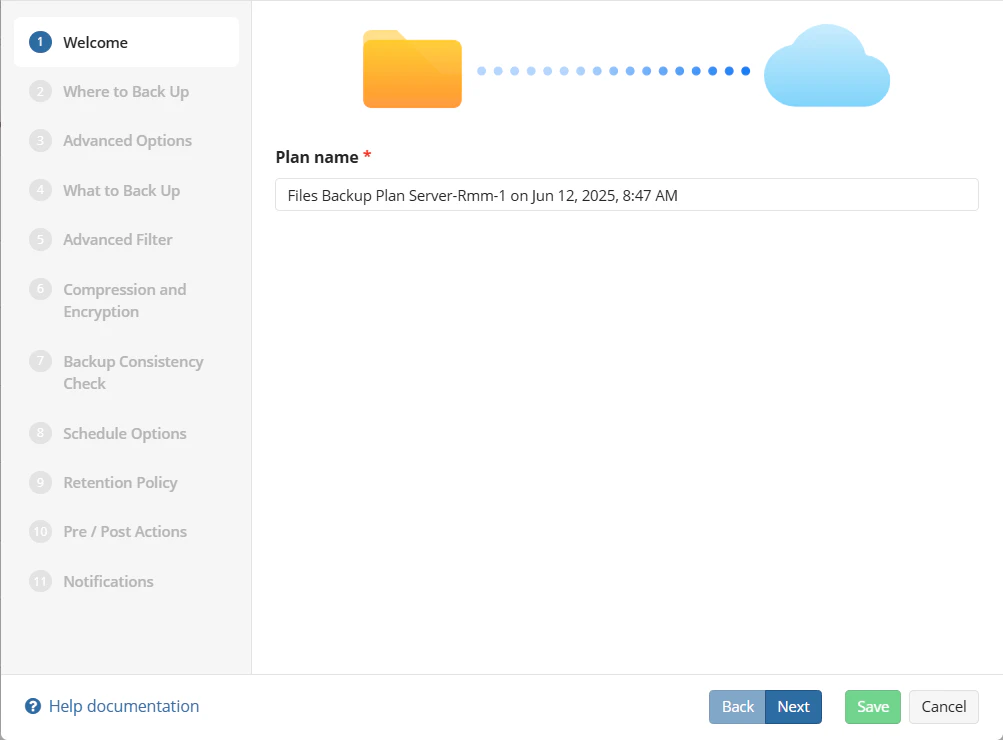Click the step 6 circle beside Compression and Encryption
1003x740 pixels.
40,290
